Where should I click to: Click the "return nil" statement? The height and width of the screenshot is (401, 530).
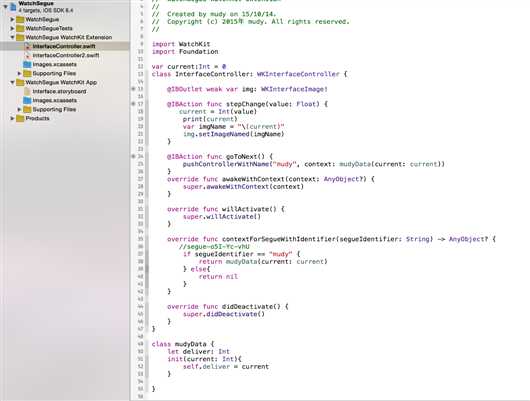pos(218,277)
